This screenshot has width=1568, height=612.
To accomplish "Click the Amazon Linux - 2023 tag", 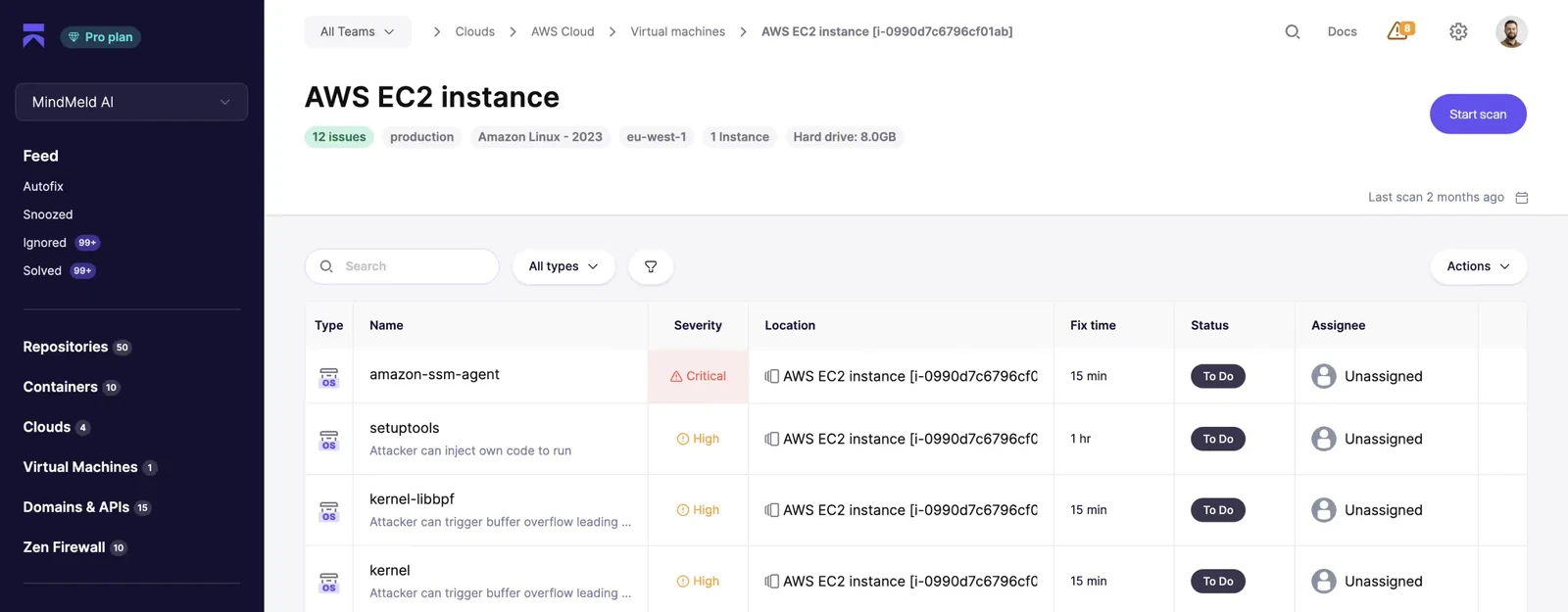I will [540, 137].
